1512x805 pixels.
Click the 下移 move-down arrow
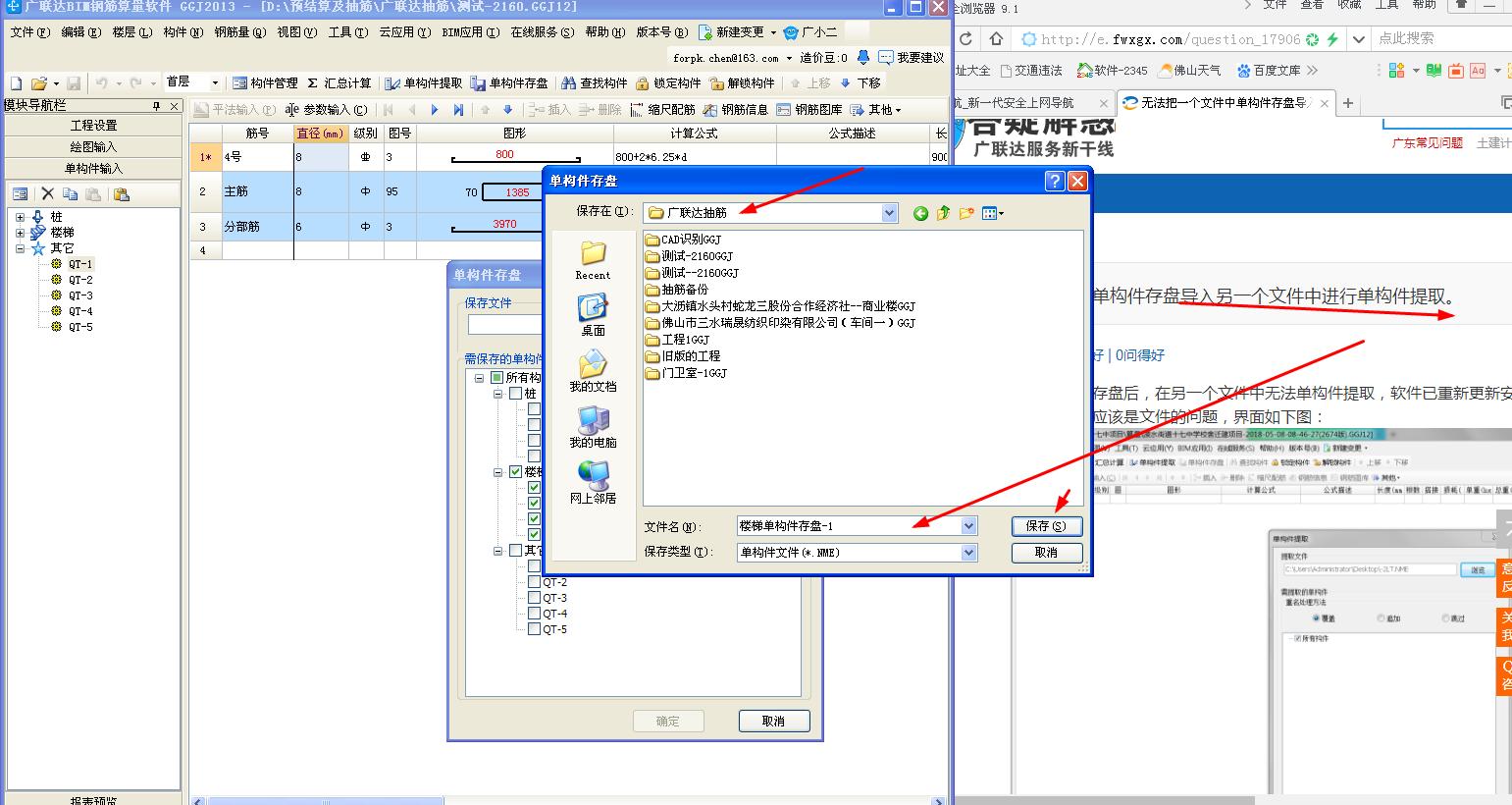coord(846,83)
